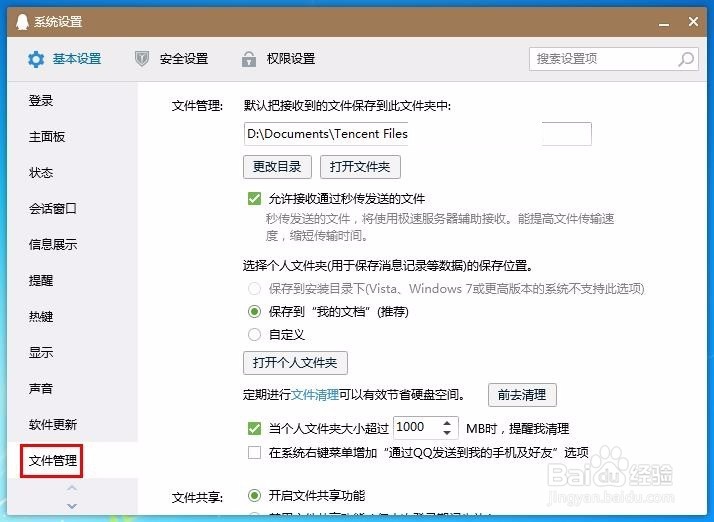Decrease MB value with down arrow

click(x=447, y=432)
